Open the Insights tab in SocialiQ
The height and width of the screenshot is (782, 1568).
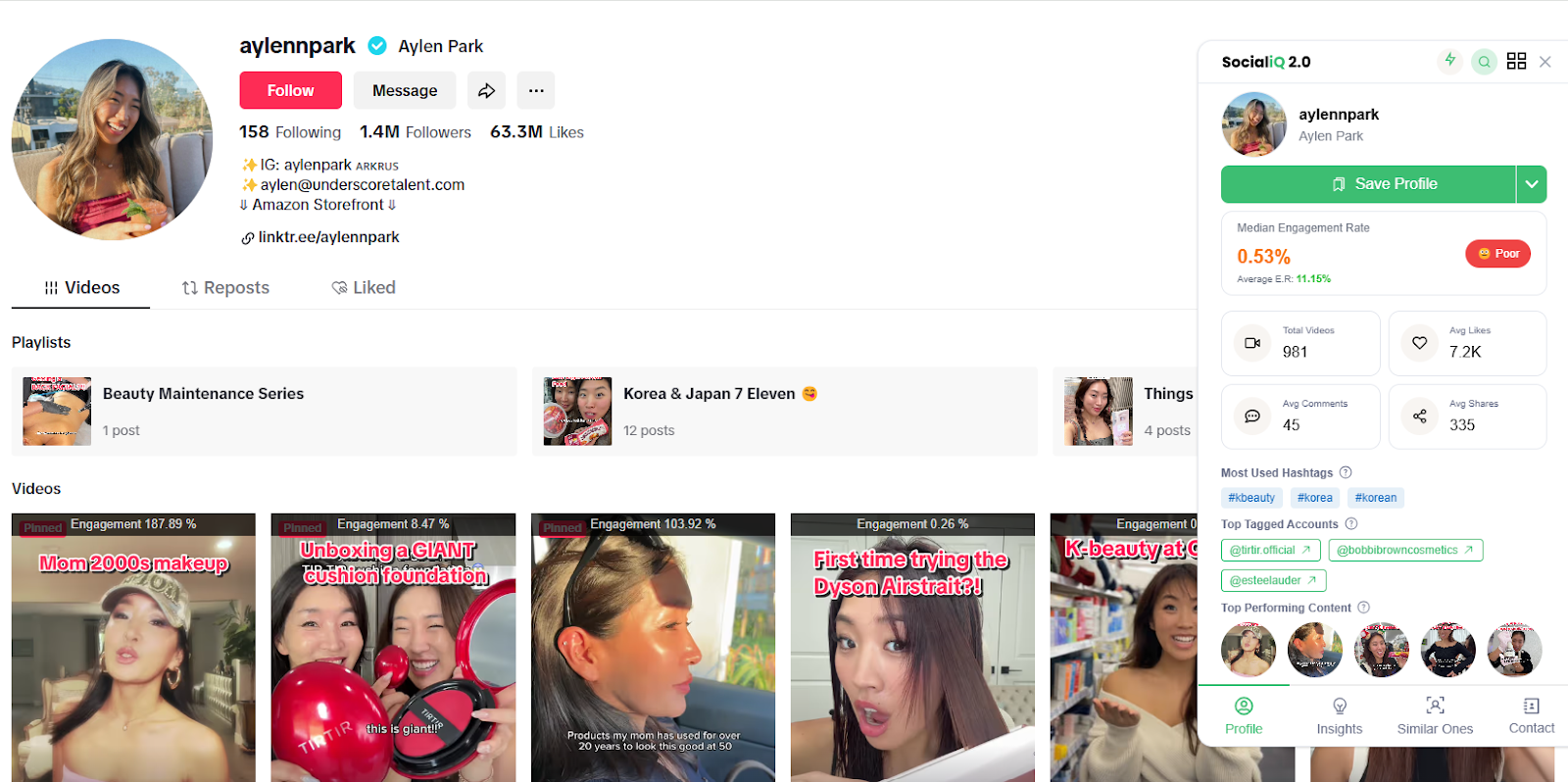(x=1340, y=716)
